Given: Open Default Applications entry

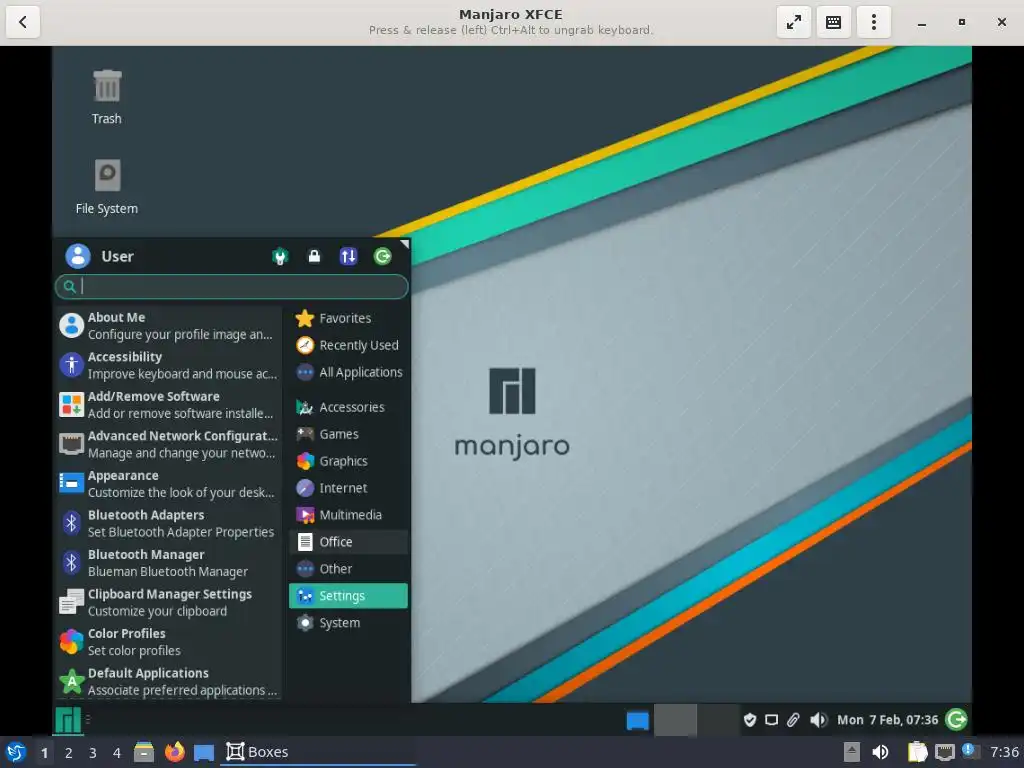Looking at the screenshot, I should tap(168, 681).
